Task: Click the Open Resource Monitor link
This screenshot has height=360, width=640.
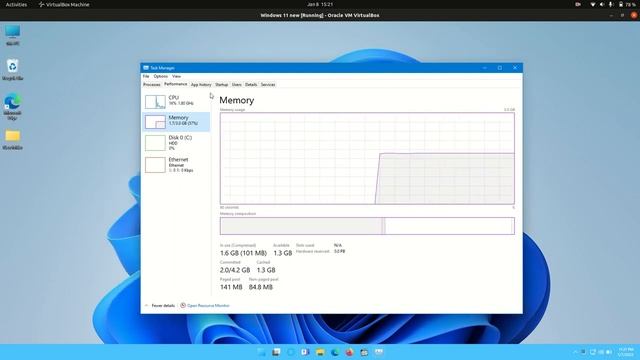Action: coord(208,305)
